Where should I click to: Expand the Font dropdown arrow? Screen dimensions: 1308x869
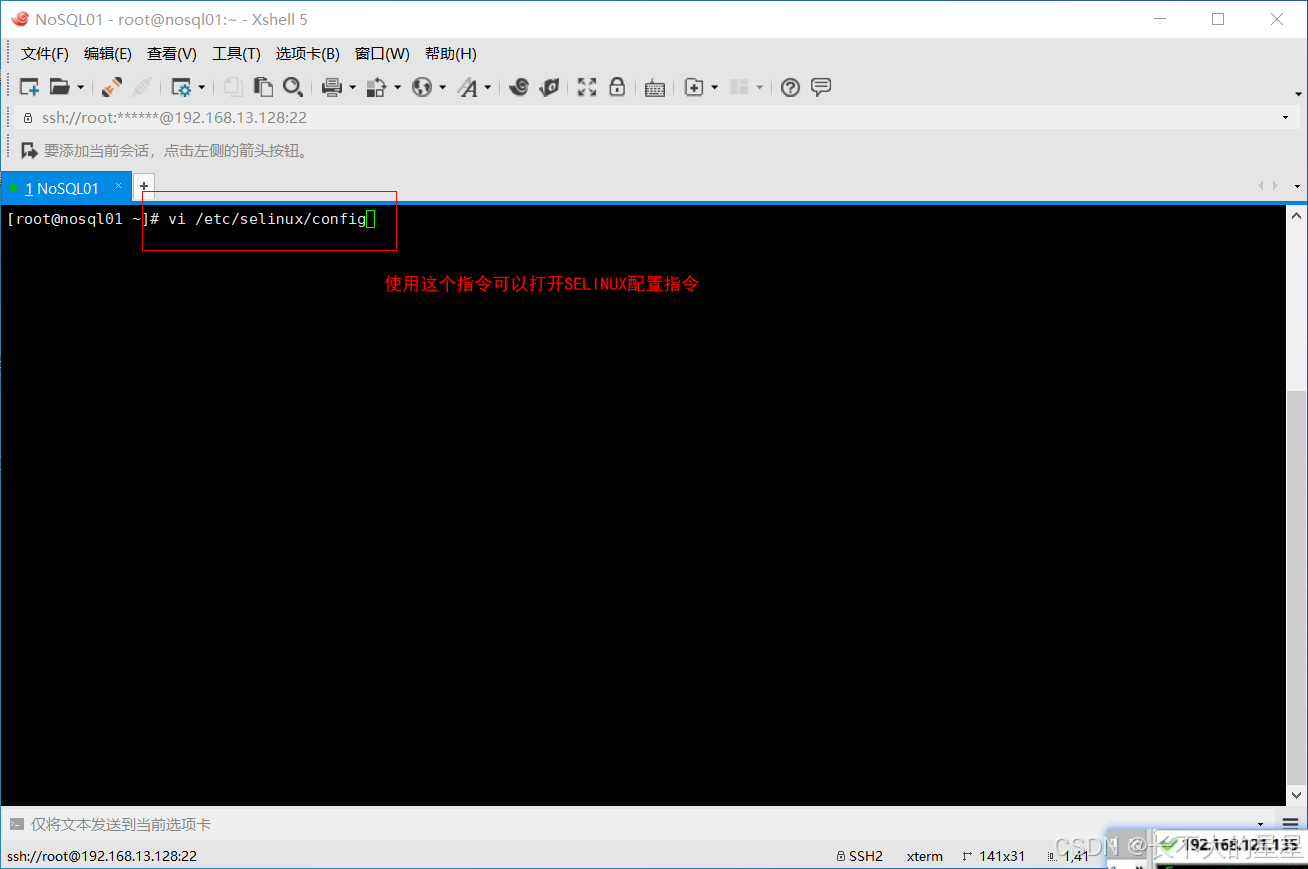click(488, 88)
